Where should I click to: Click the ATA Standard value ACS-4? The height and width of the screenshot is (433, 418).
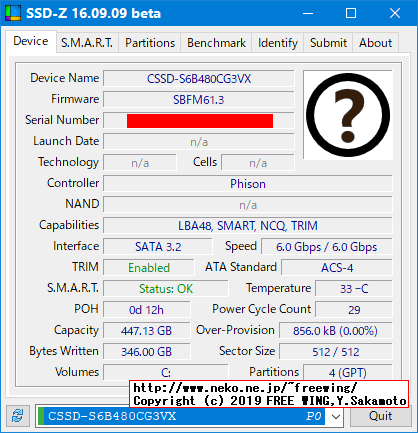pos(337,268)
